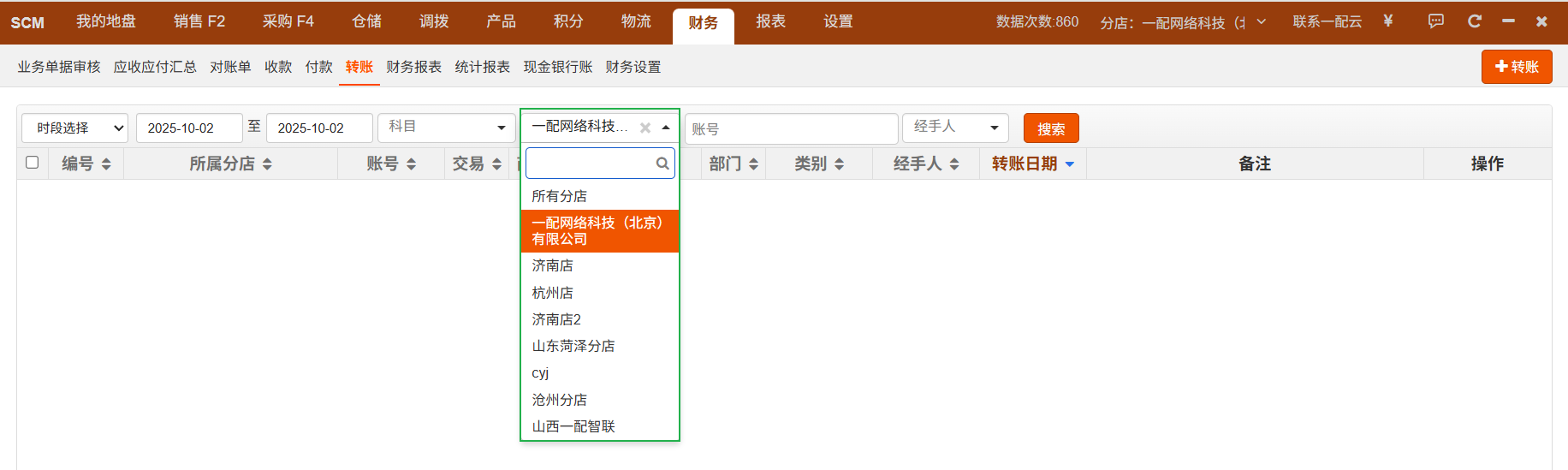The width and height of the screenshot is (1568, 470).
Task: Select 济南店 from the branch list
Action: (x=553, y=265)
